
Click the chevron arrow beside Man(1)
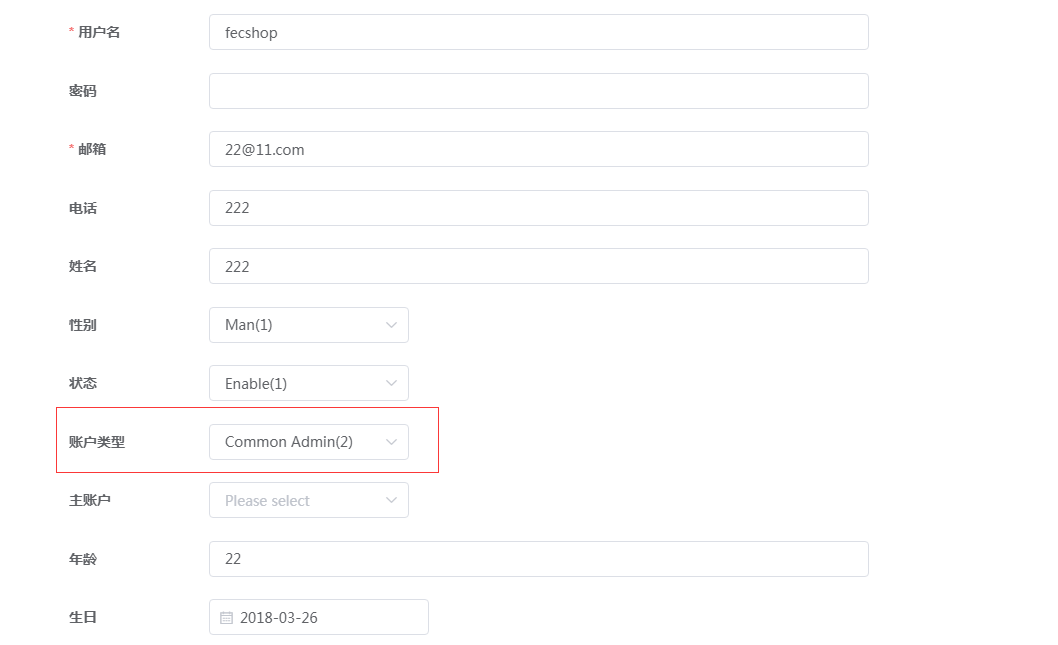391,325
